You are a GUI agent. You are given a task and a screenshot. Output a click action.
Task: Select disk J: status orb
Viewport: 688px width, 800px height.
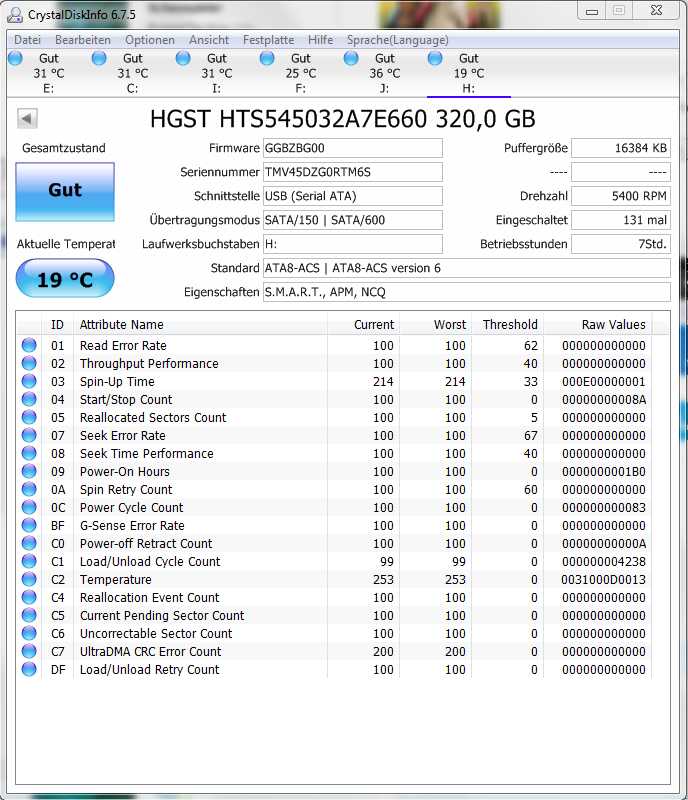(x=351, y=58)
